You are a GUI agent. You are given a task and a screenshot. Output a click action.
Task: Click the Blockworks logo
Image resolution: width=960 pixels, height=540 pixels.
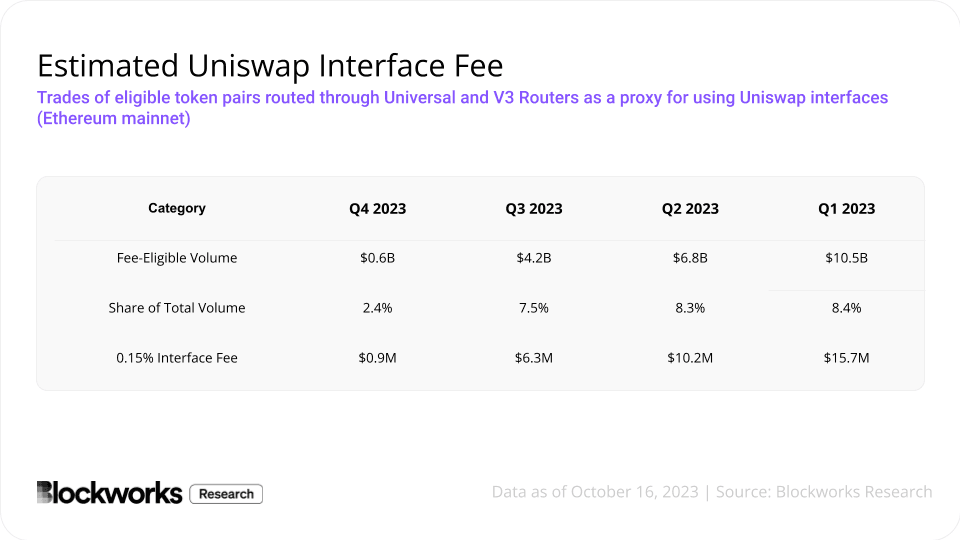[x=110, y=493]
